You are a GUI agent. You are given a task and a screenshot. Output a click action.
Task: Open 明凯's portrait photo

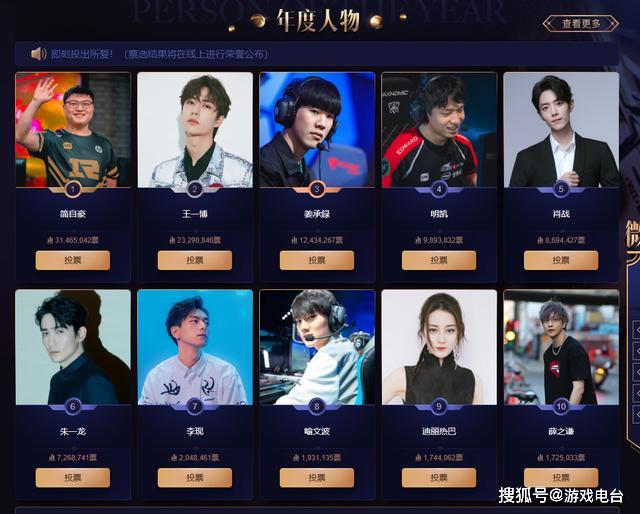[x=439, y=130]
